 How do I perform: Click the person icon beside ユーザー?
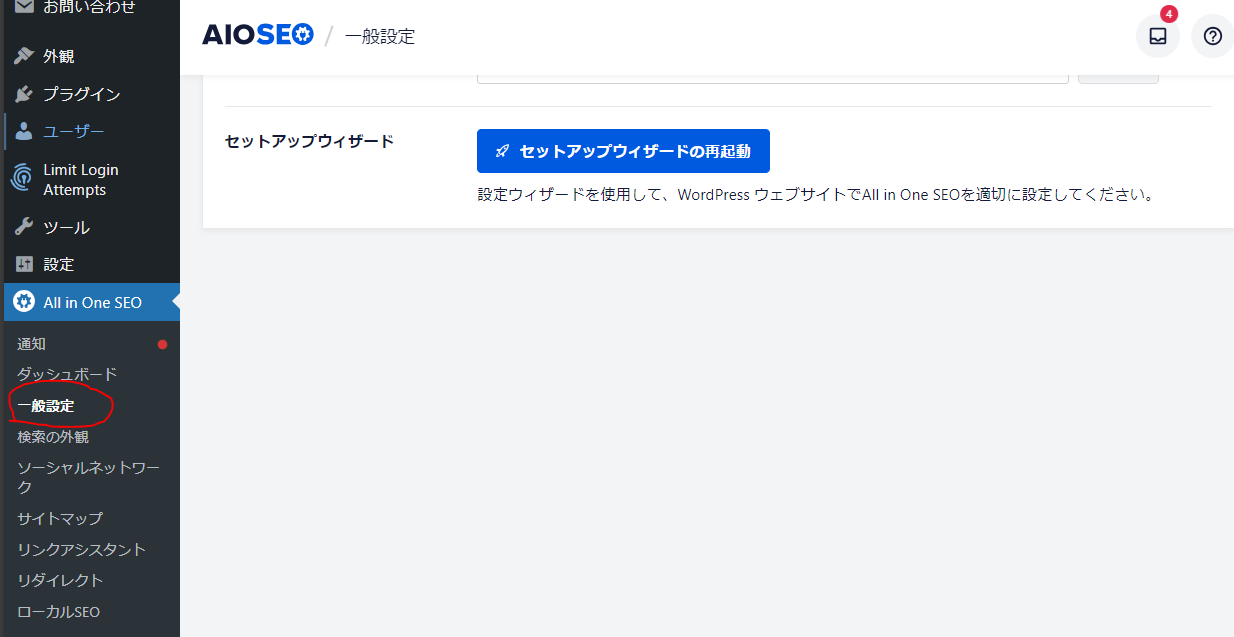pos(24,132)
